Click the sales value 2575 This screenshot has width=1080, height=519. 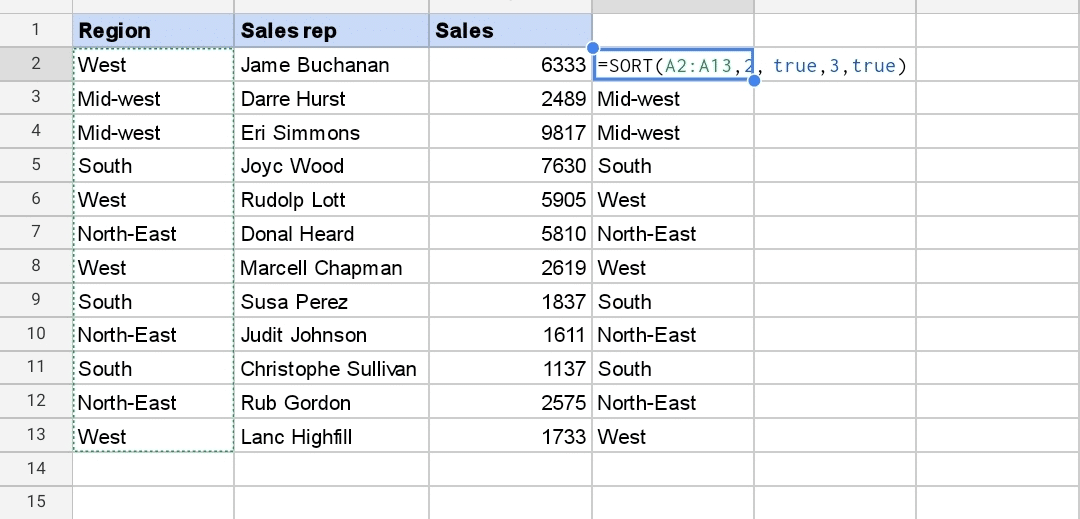[x=510, y=403]
